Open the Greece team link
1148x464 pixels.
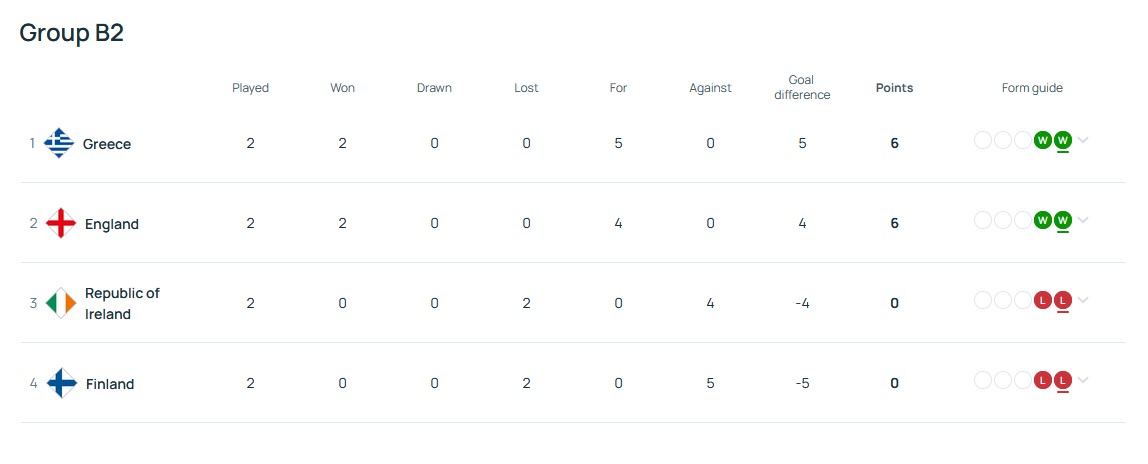point(107,144)
